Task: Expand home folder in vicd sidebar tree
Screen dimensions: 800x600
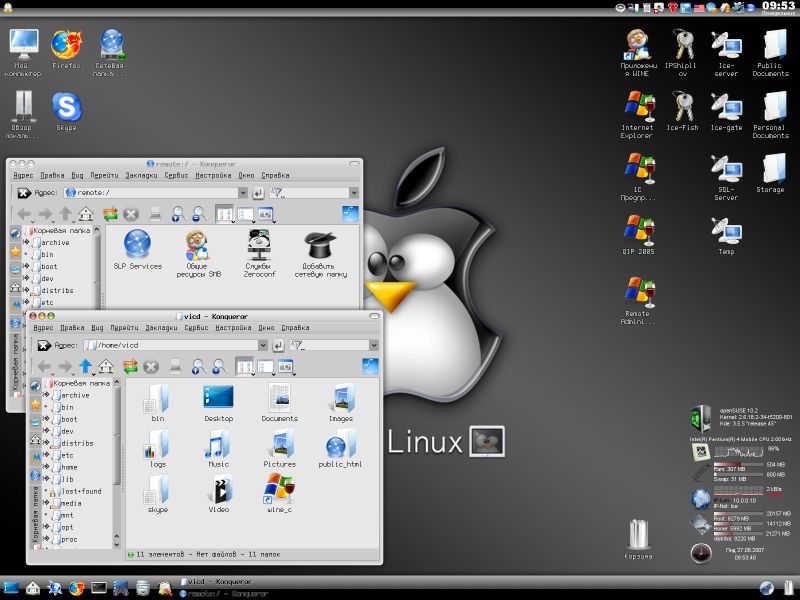Action: point(47,467)
